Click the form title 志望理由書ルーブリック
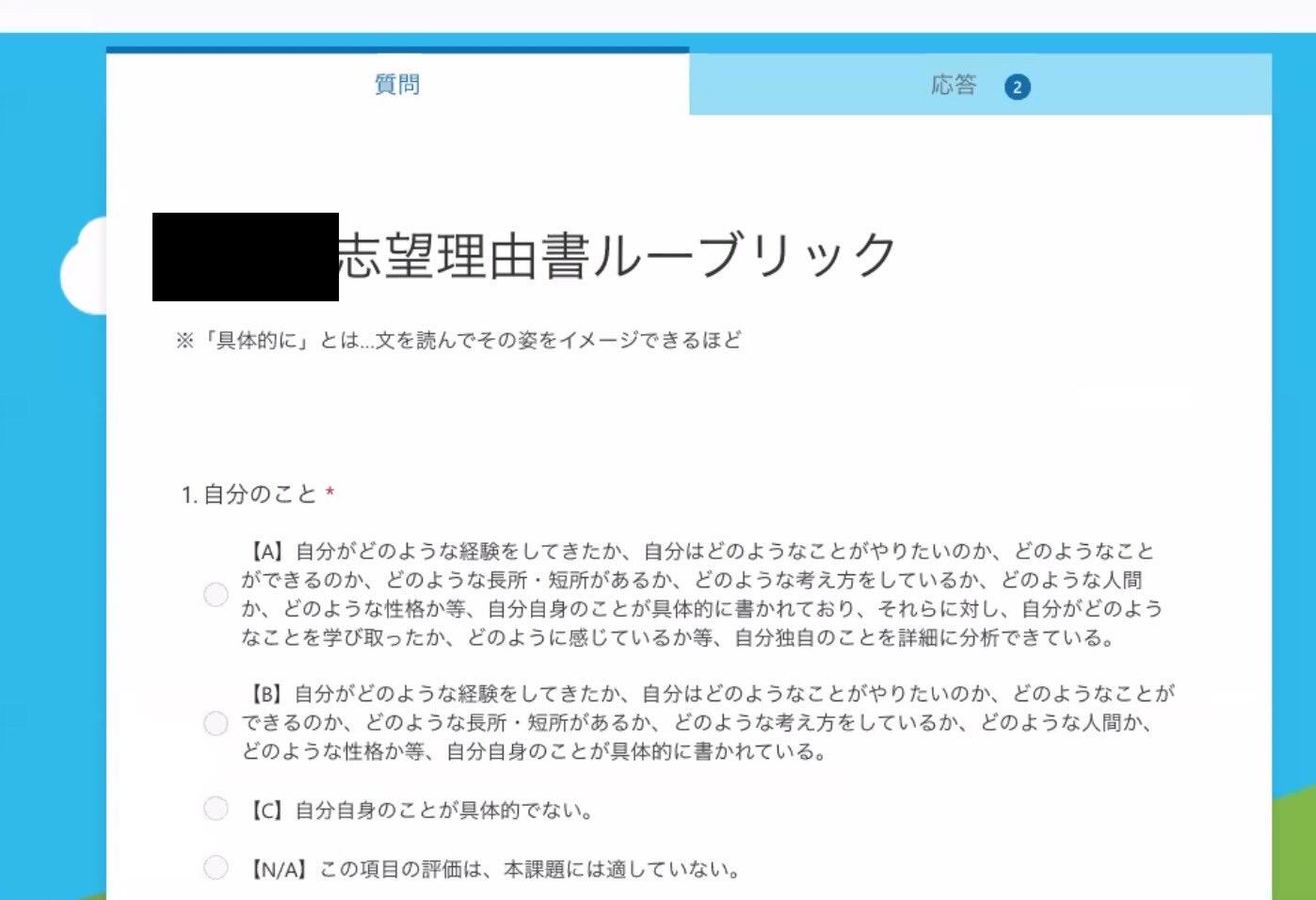Screen dimensions: 1316x900 (x=618, y=256)
